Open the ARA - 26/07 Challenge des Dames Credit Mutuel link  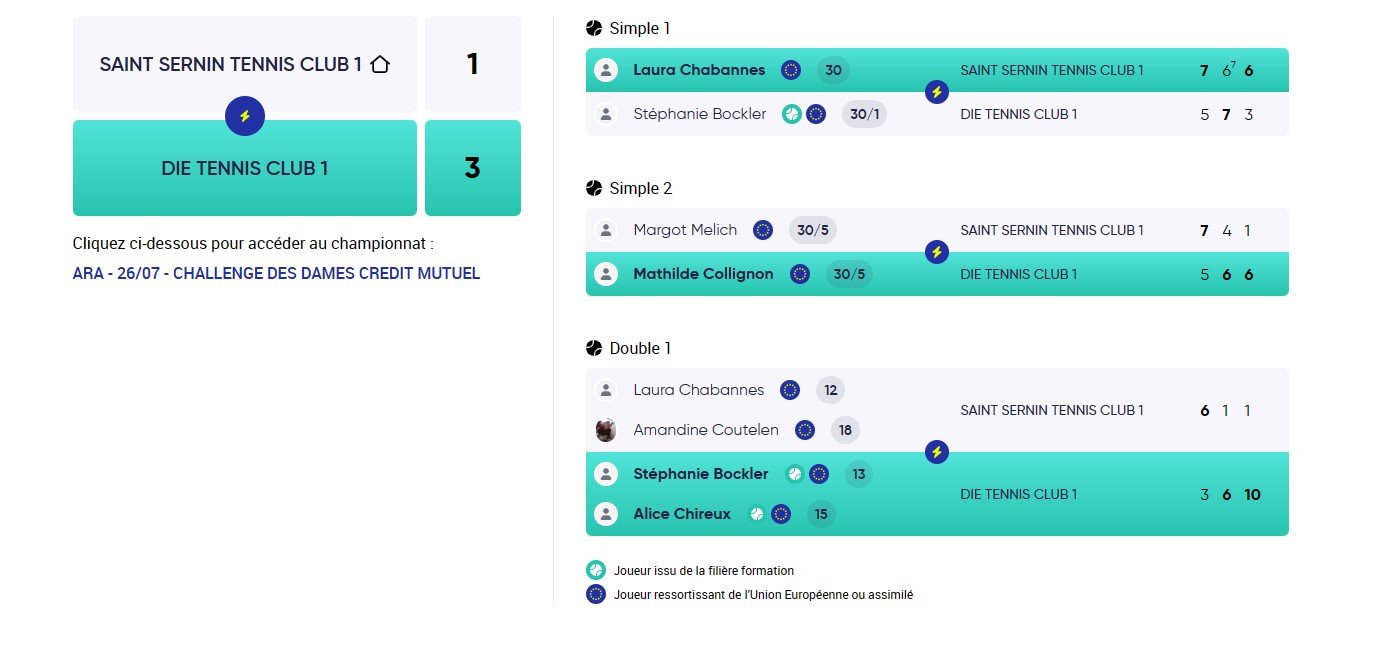click(x=276, y=273)
